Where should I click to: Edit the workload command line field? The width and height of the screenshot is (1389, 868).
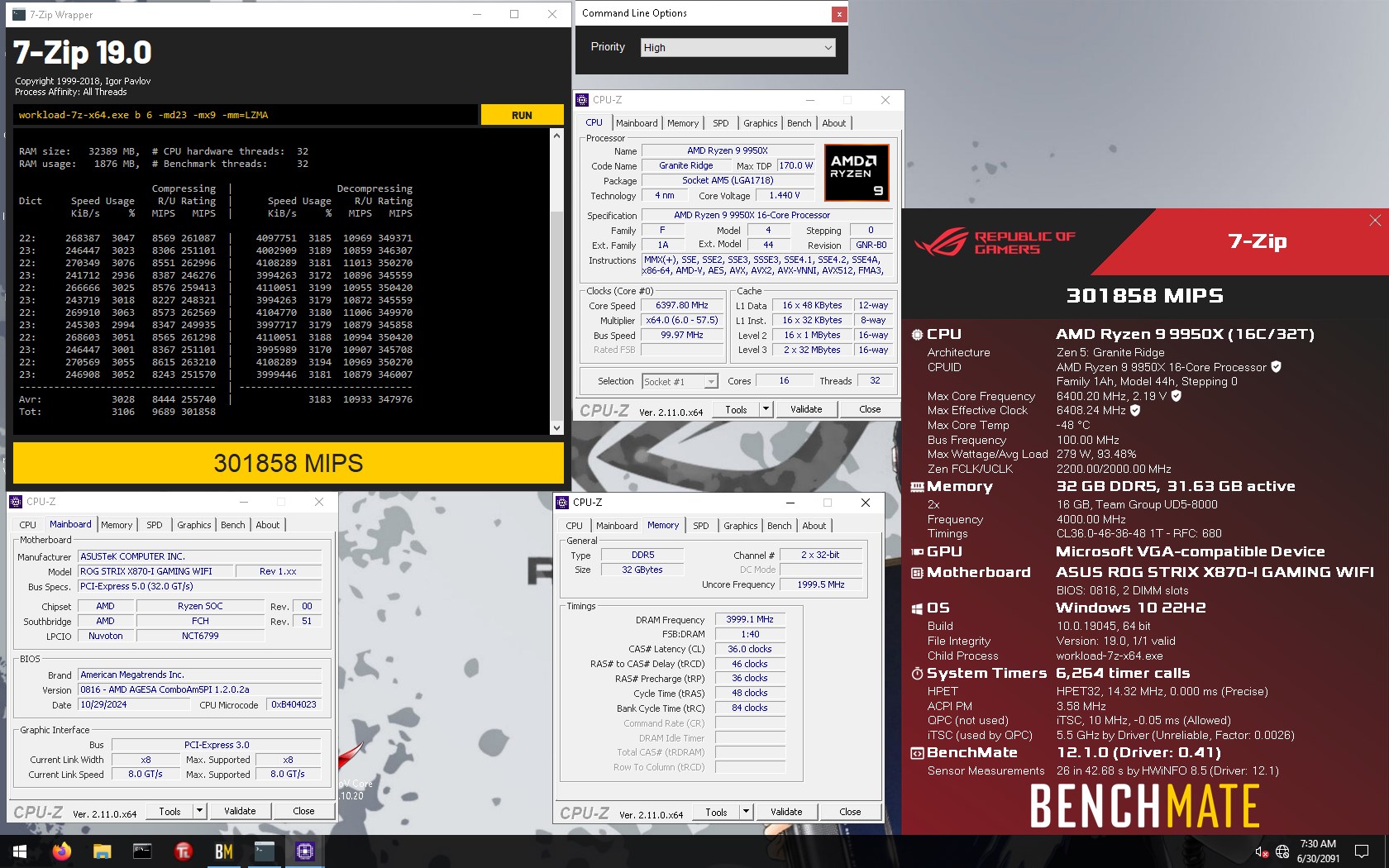click(x=246, y=115)
